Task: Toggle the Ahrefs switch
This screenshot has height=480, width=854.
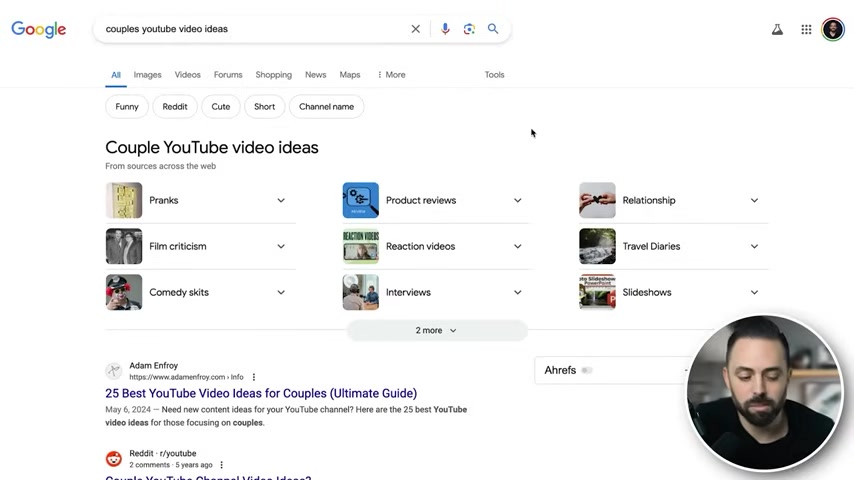Action: pos(587,370)
